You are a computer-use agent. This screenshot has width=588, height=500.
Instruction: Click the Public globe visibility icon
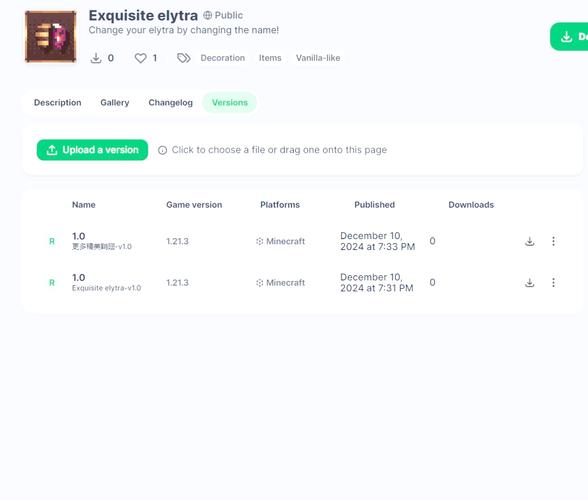(207, 15)
